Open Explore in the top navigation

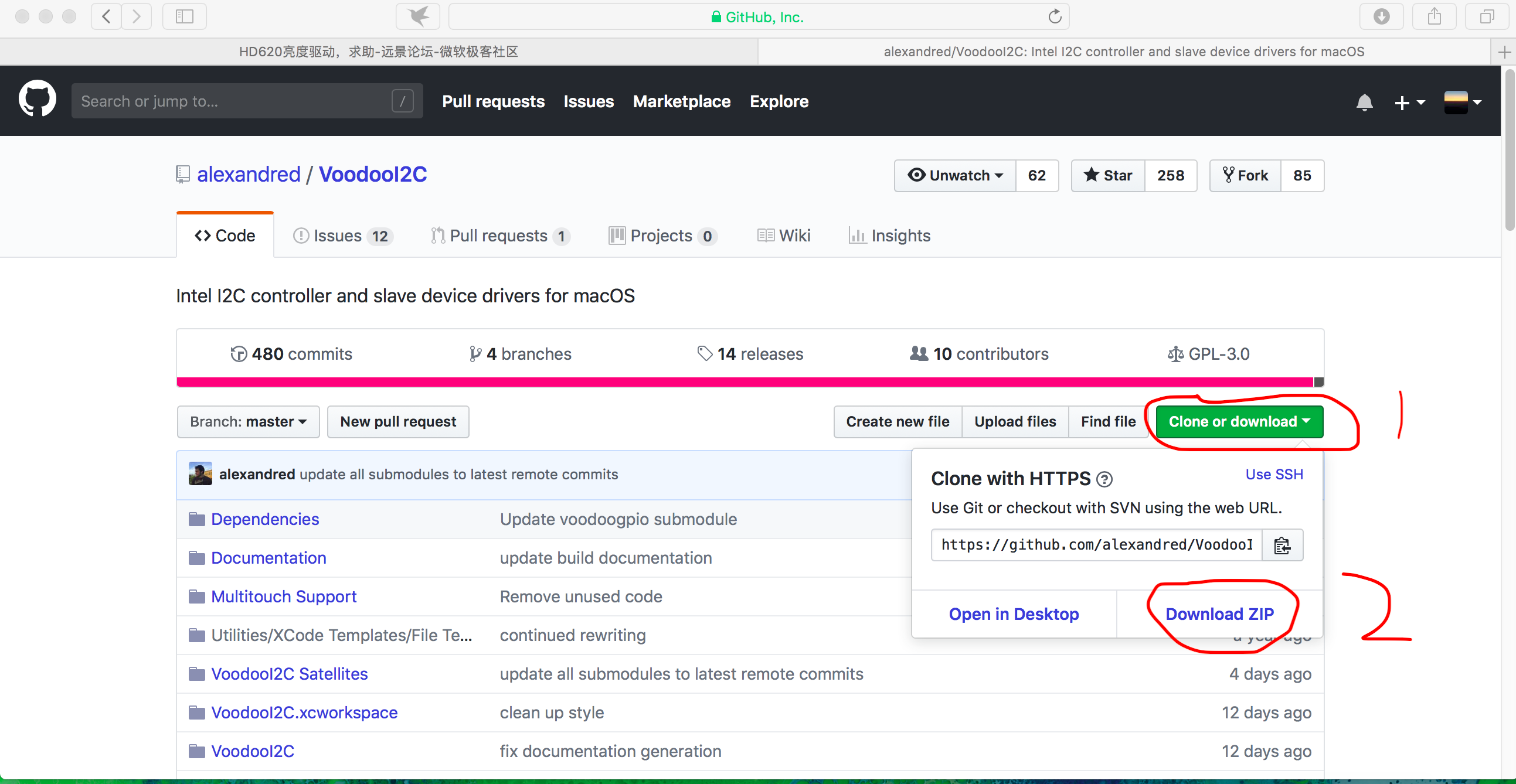click(x=779, y=101)
